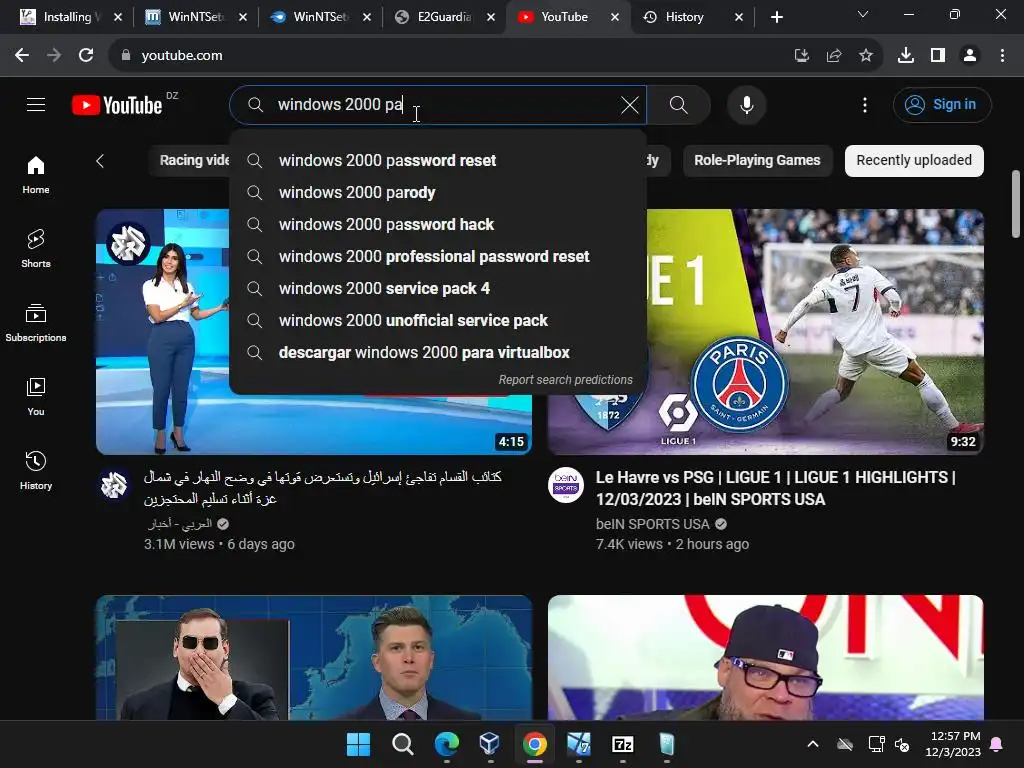1024x768 pixels.
Task: Click the youtube.com address bar
Action: (451, 56)
